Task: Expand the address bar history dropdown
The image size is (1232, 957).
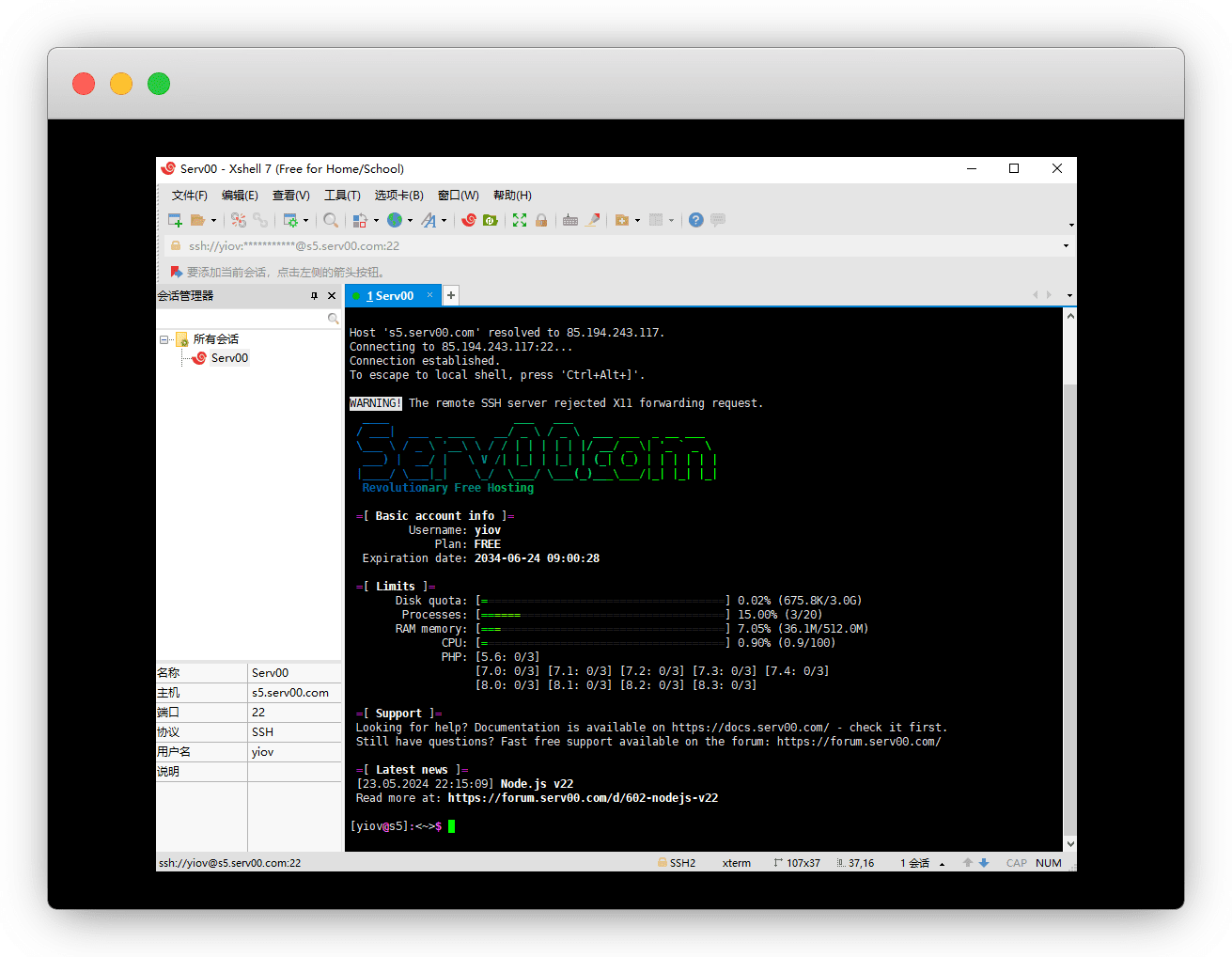Action: 1066,246
